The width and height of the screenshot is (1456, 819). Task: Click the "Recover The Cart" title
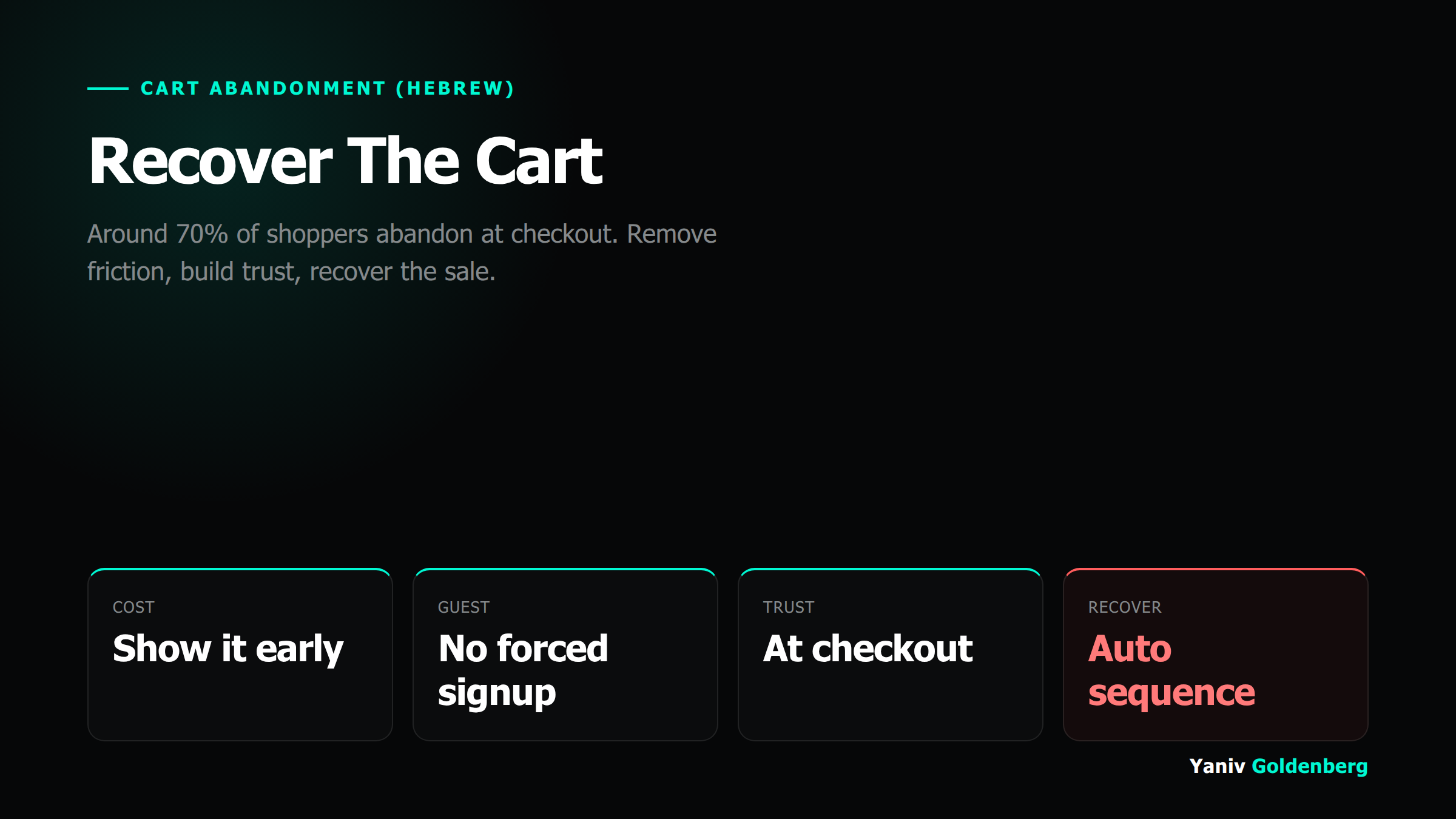click(x=346, y=161)
